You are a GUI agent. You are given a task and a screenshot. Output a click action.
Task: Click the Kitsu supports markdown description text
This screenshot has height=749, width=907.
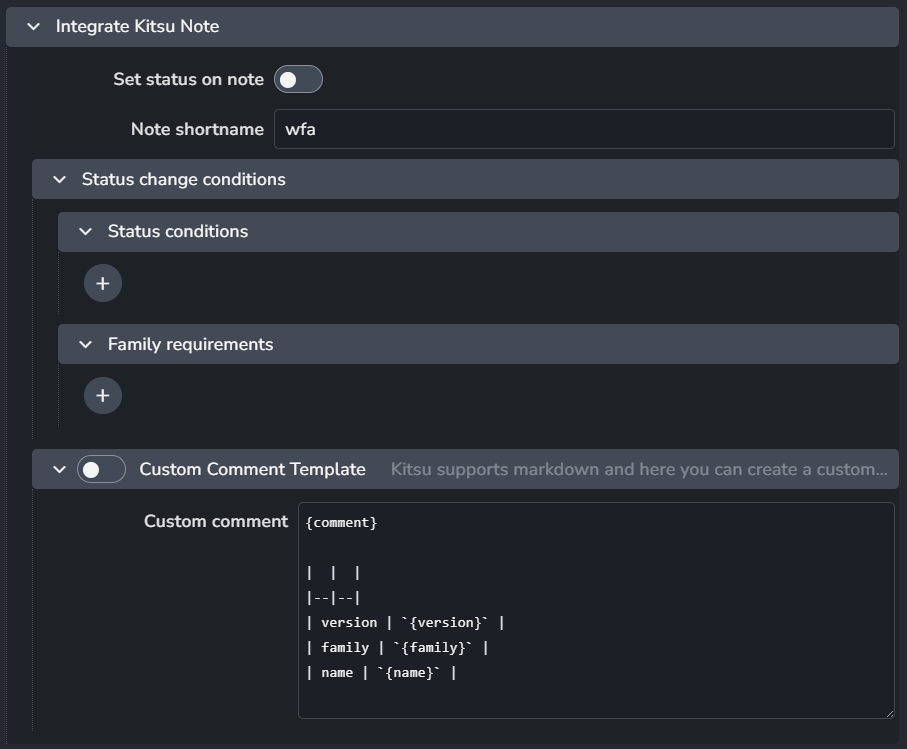[638, 469]
